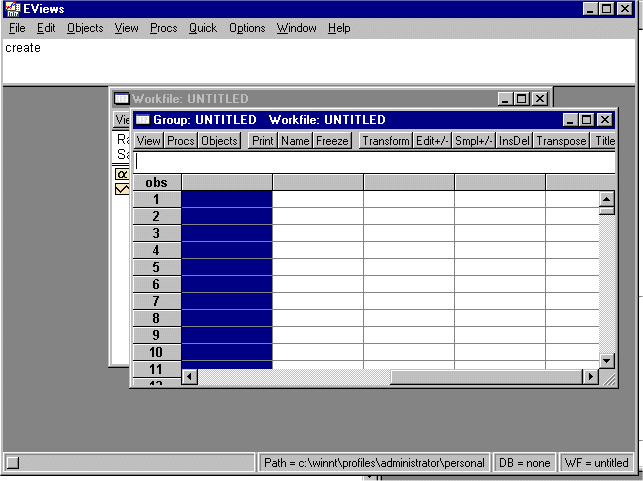Click the Transform button
The width and height of the screenshot is (643, 481).
(x=385, y=141)
